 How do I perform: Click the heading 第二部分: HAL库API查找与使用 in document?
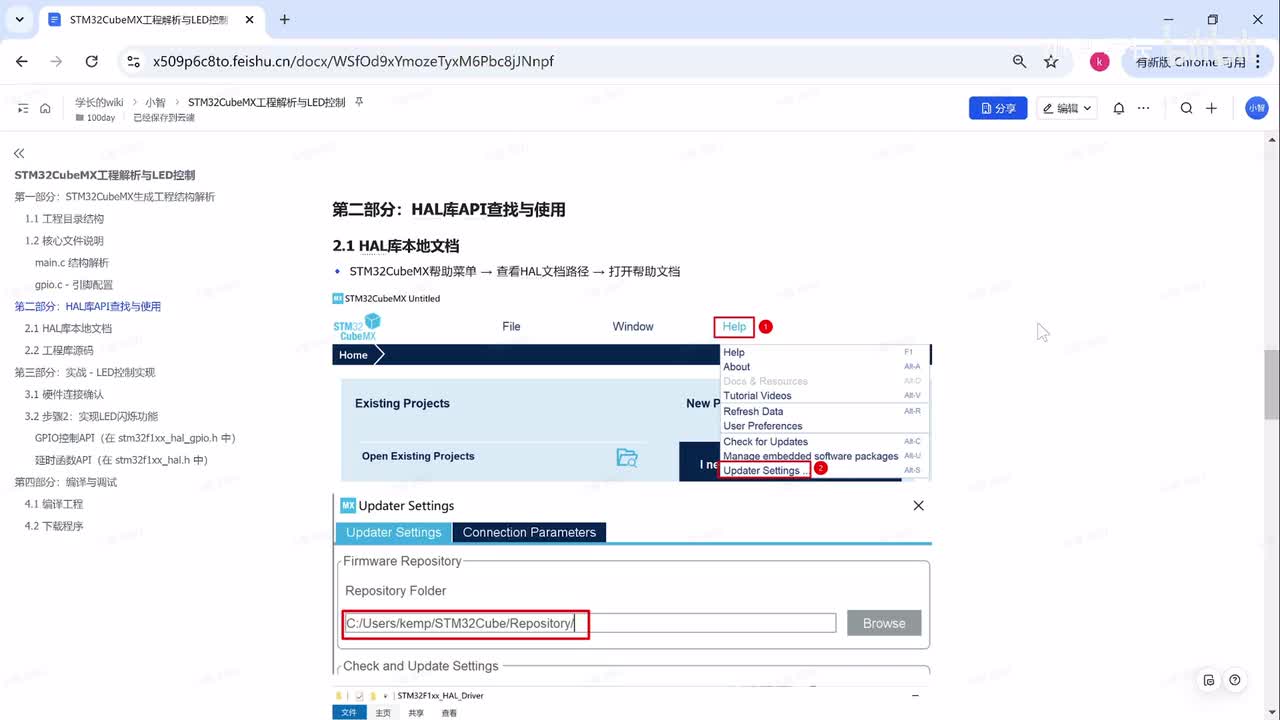[449, 210]
